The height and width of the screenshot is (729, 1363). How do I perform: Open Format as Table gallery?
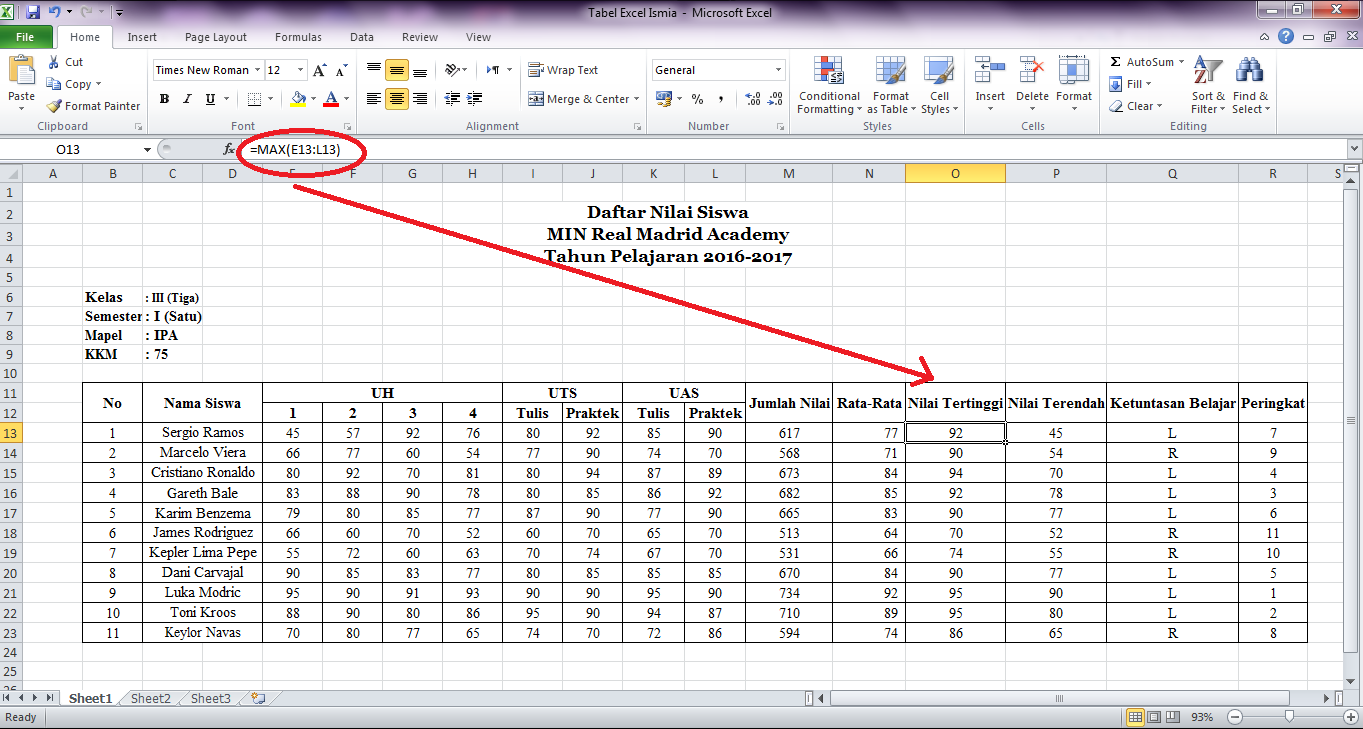point(890,86)
